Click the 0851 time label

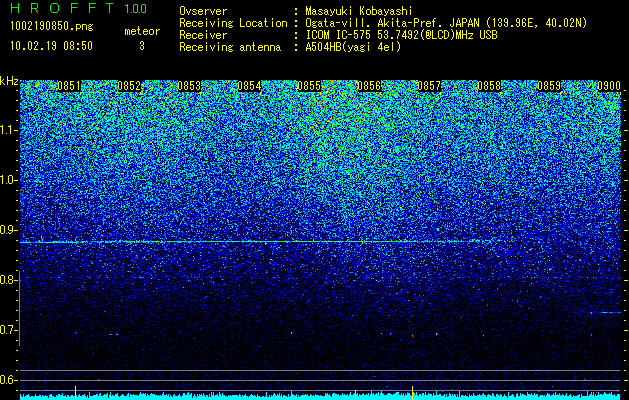[69, 86]
